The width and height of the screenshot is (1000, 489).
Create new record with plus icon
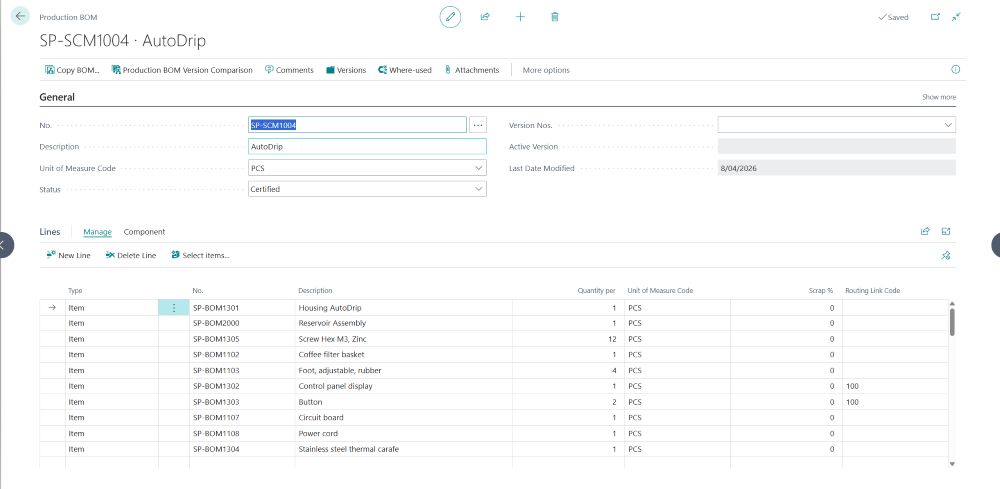click(520, 17)
